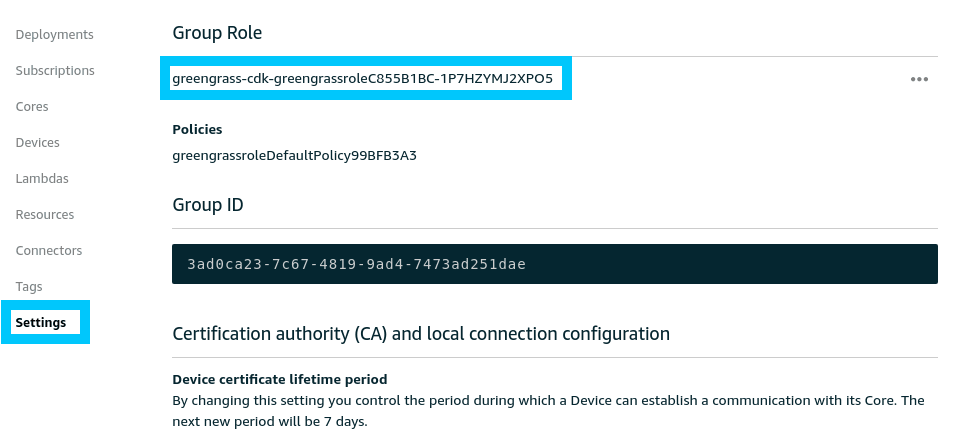Select the Resources sidebar item
The height and width of the screenshot is (444, 957).
(x=45, y=215)
